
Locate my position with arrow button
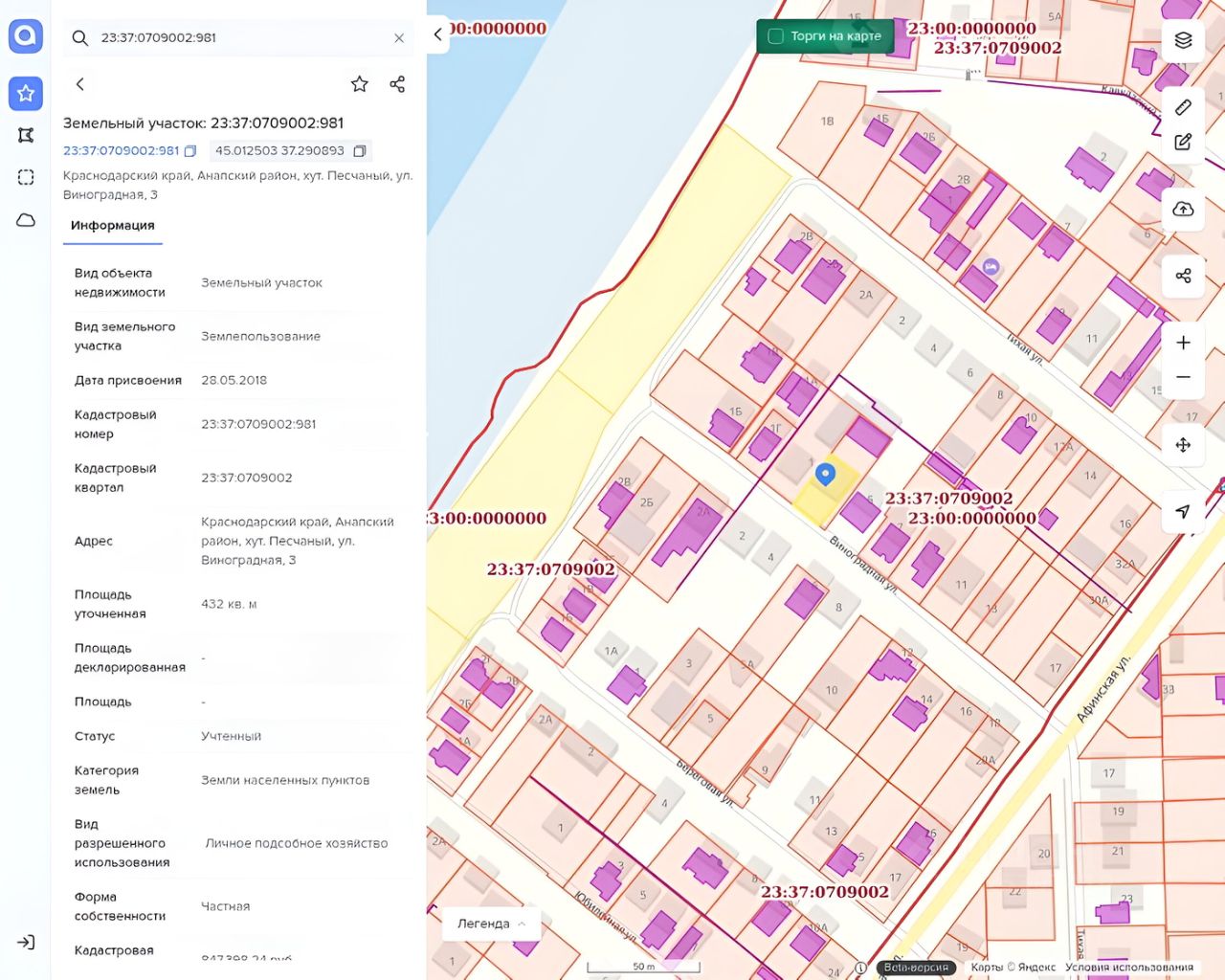1183,511
